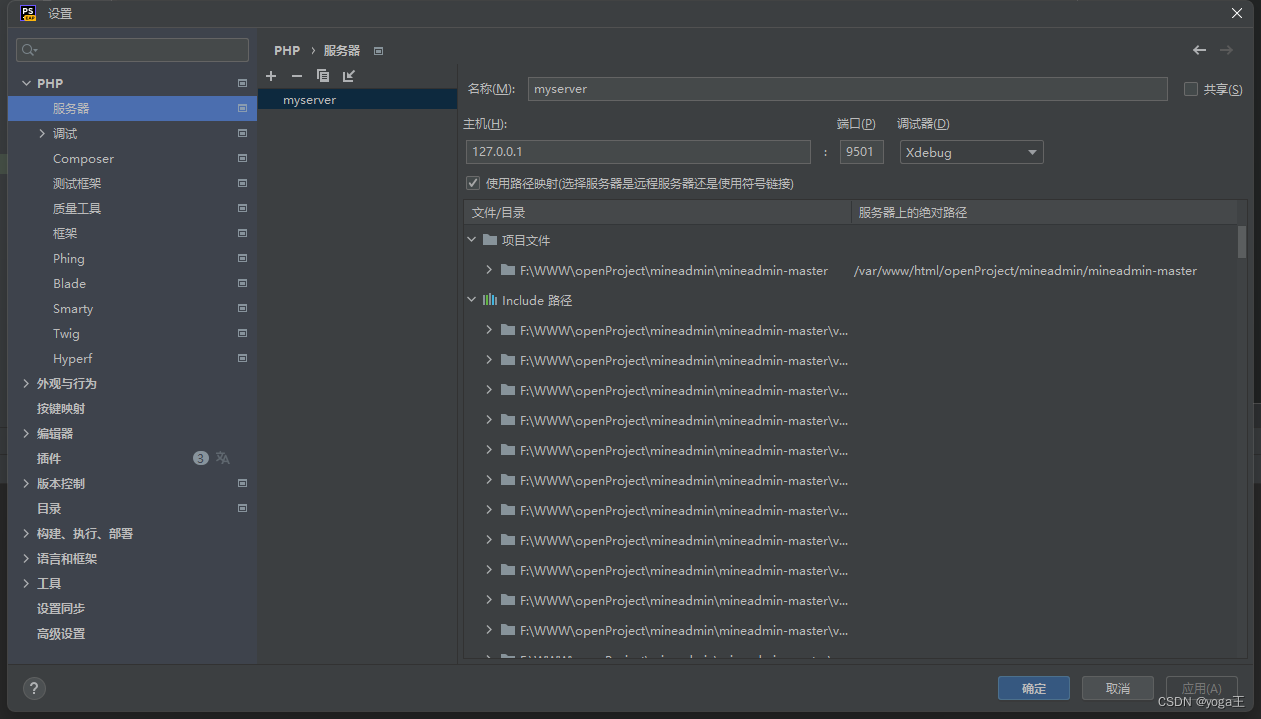Select Composer in the settings sidebar
1261x719 pixels.
point(83,158)
